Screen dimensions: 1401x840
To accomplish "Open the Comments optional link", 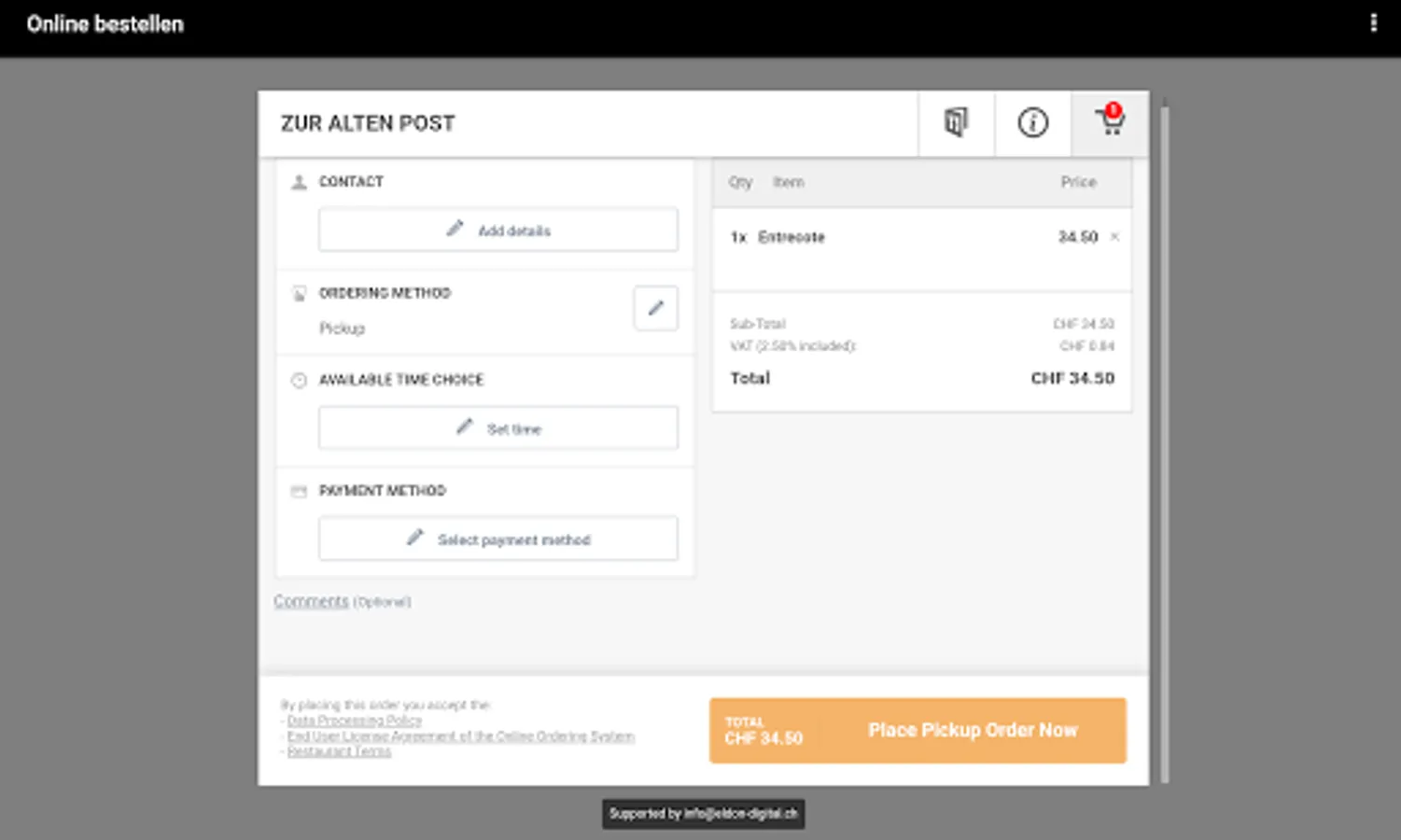I will pos(342,601).
